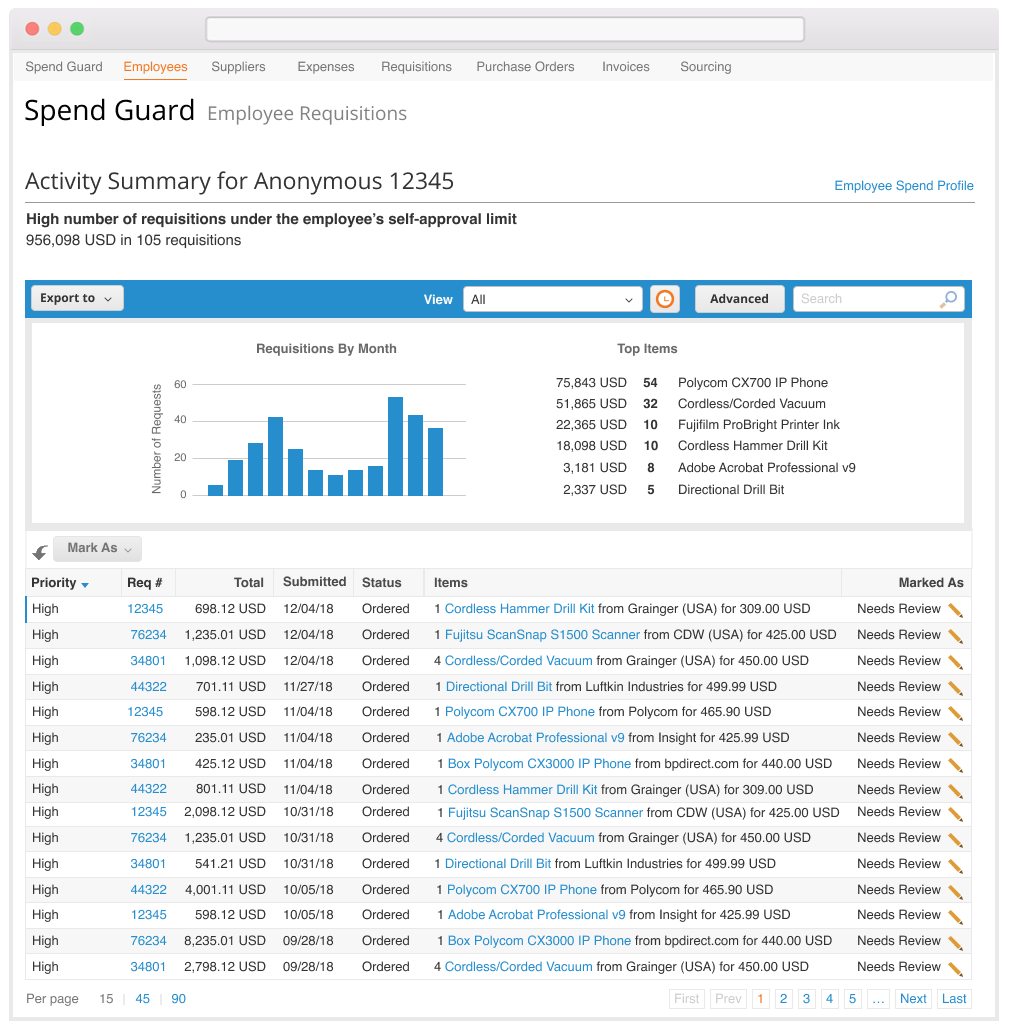This screenshot has height=1034, width=1009.
Task: Click pencil edit icon for requisition 698.12 USD
Action: (955, 610)
